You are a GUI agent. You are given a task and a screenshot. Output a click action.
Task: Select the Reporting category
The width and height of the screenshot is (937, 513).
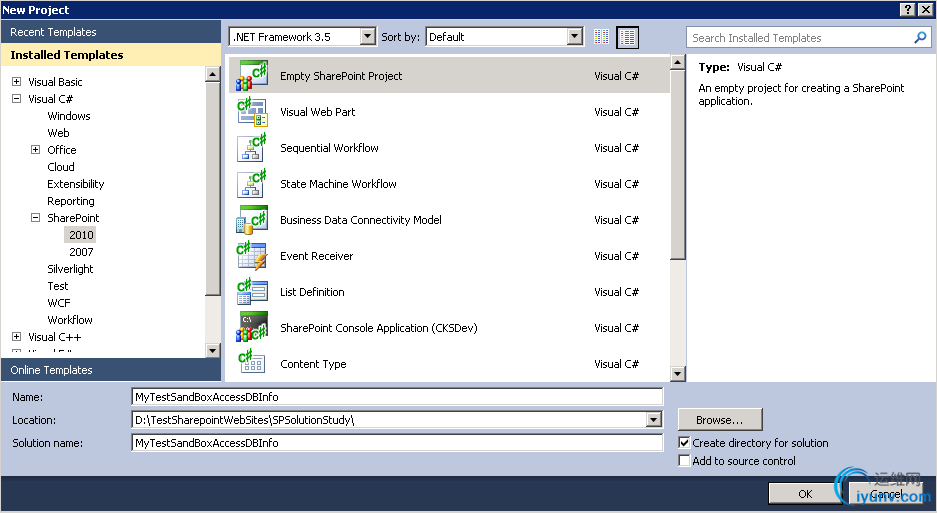(71, 201)
